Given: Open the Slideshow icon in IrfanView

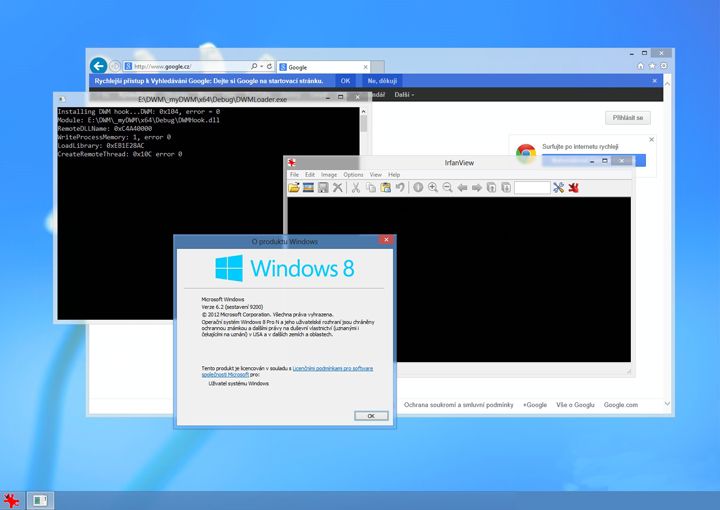Looking at the screenshot, I should tap(309, 187).
